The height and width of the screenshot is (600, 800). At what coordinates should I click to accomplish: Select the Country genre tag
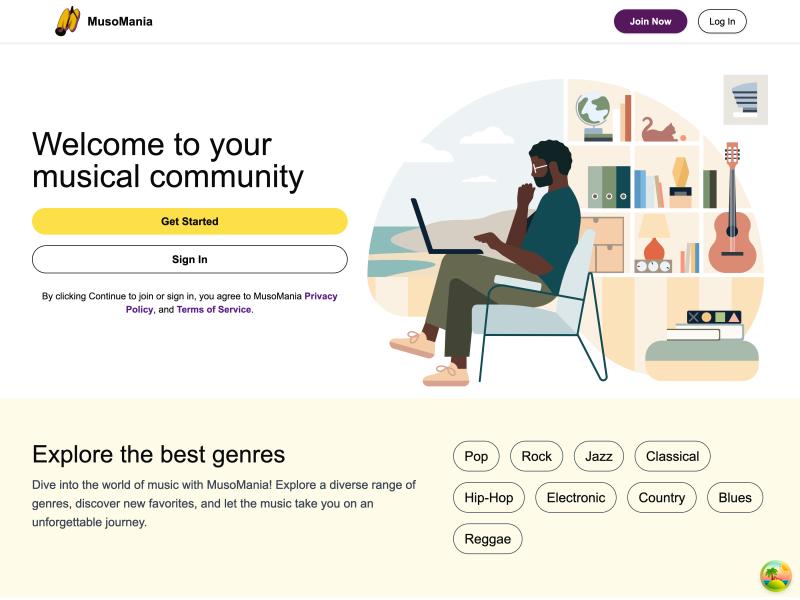point(661,497)
